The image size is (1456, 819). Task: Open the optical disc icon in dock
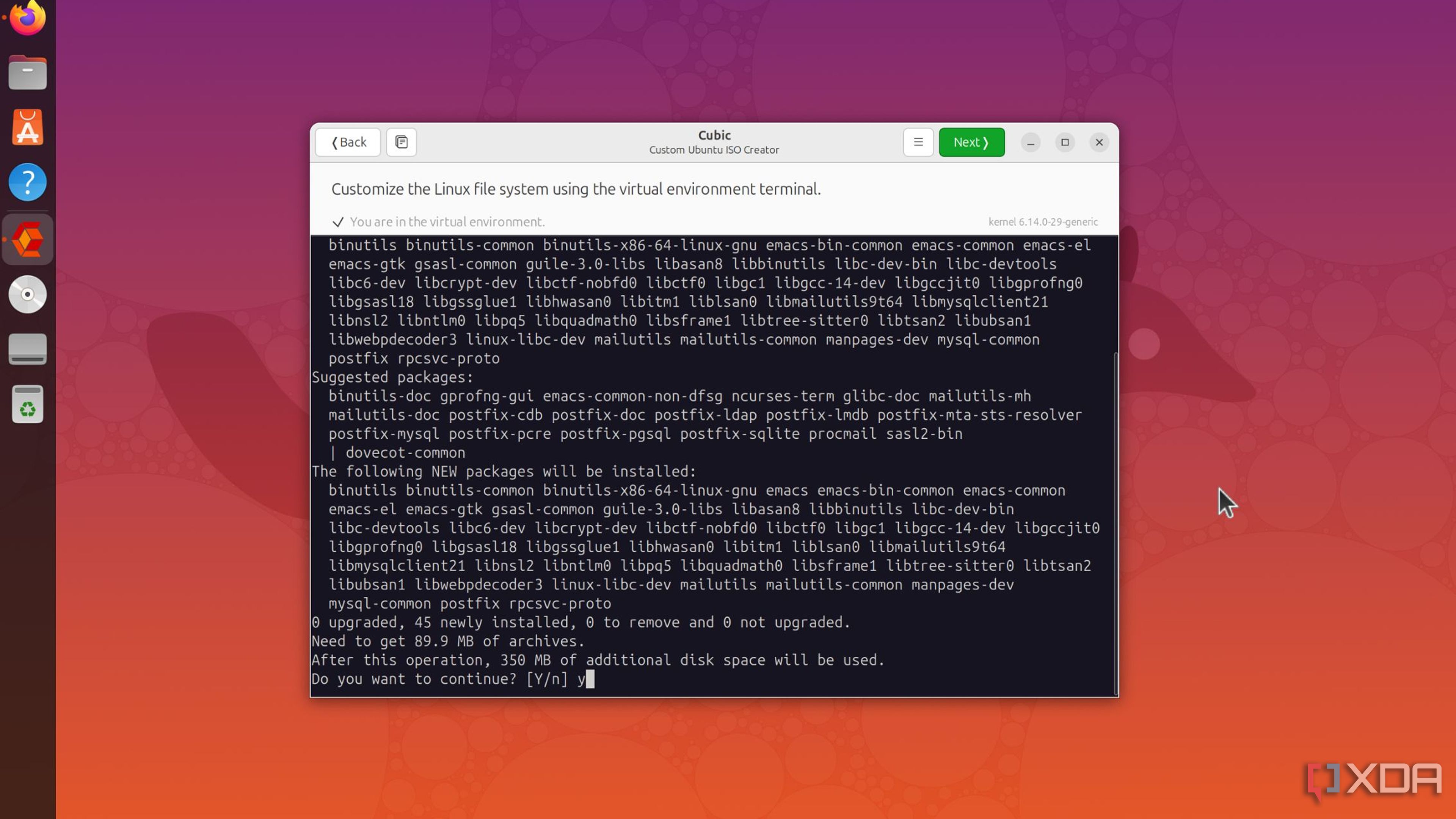[27, 294]
